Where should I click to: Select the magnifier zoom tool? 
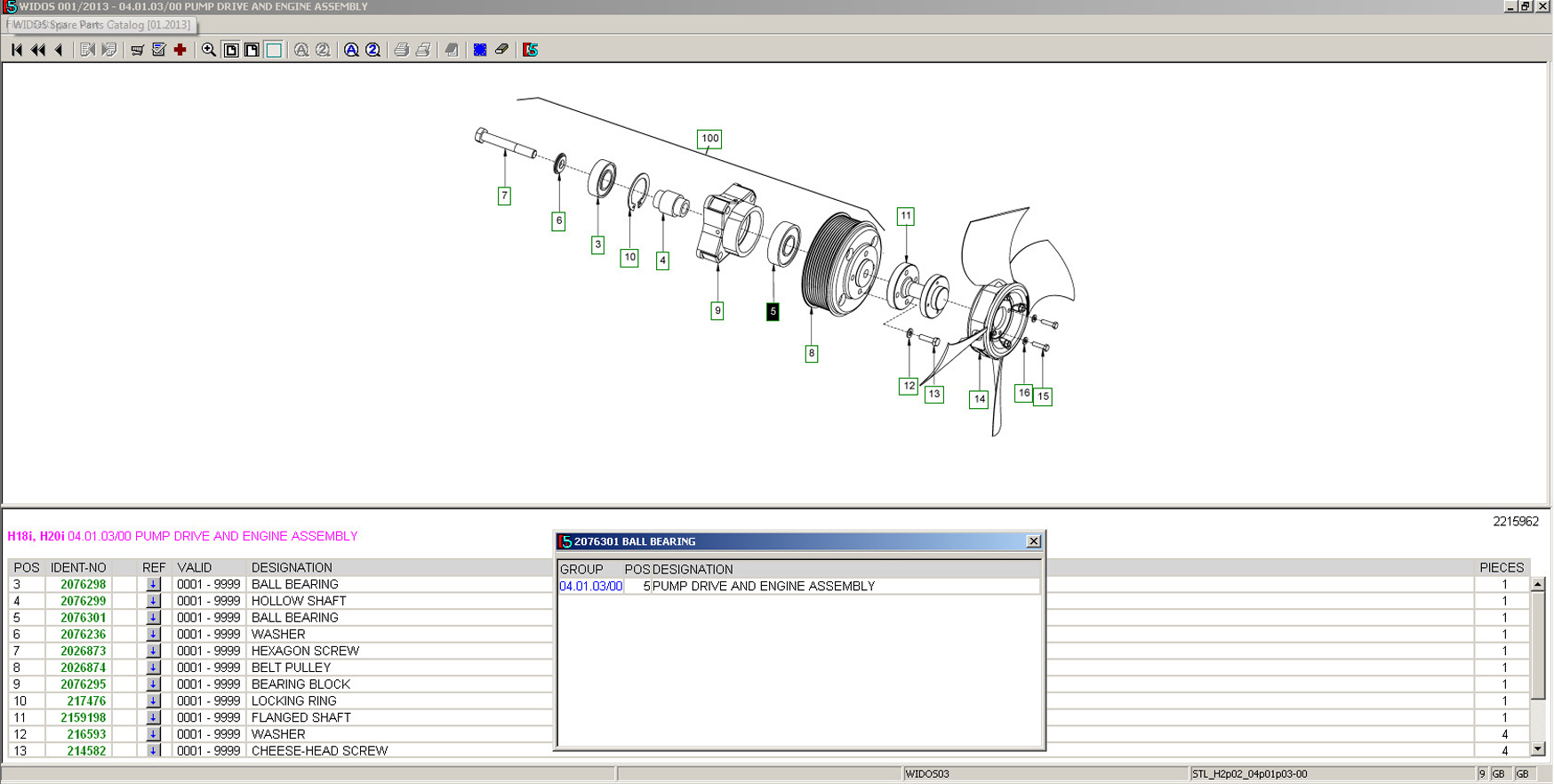[209, 50]
